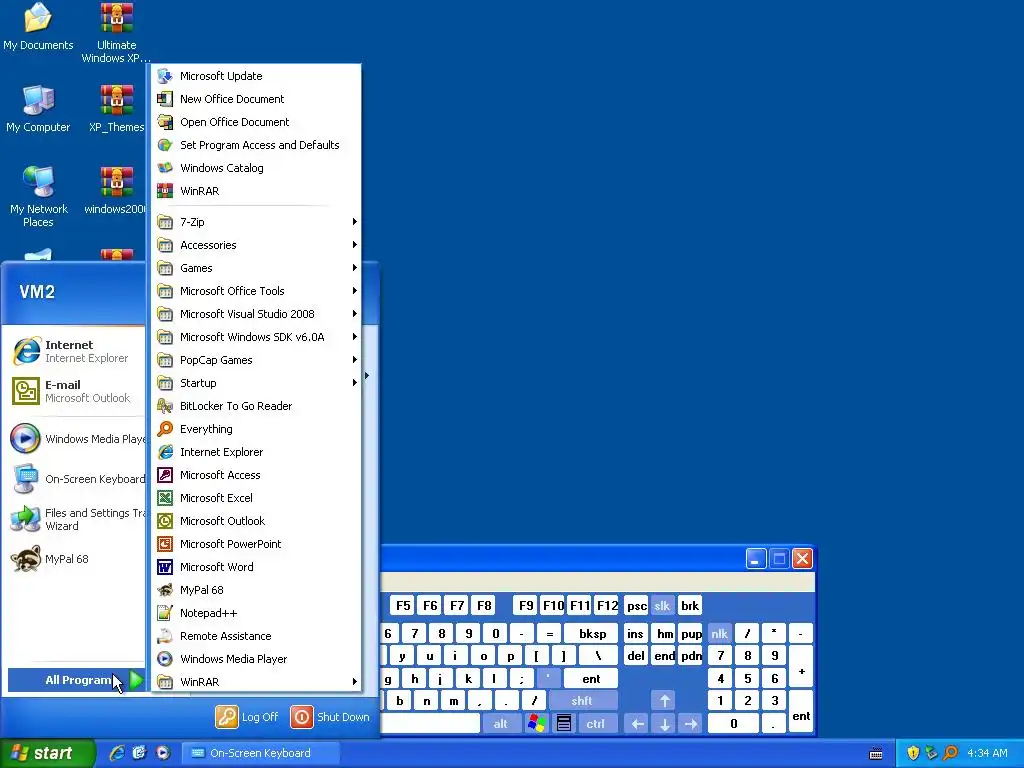This screenshot has height=768, width=1024.
Task: Start Internet Explorer from programs list
Action: (256, 452)
